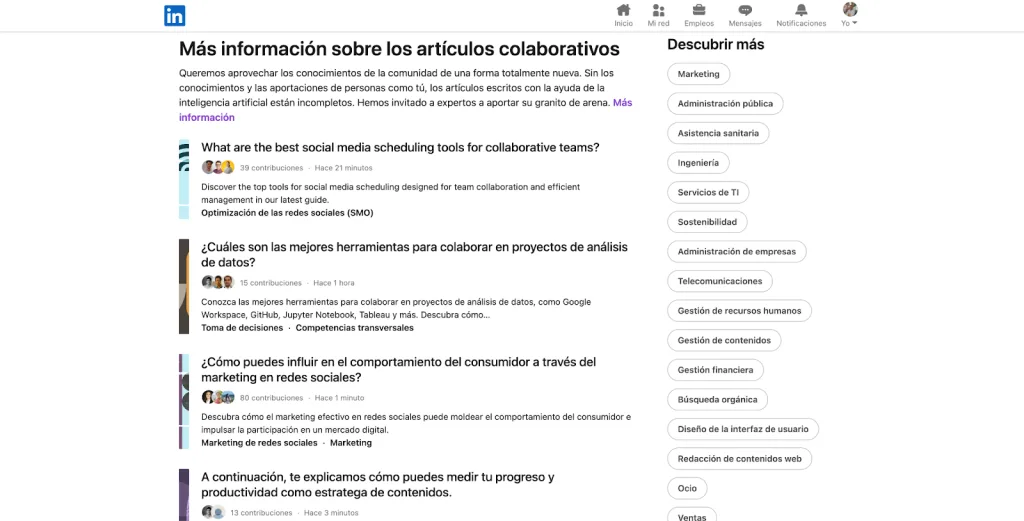Select Optimización de las redes sociales (SMO) tag
This screenshot has height=521, width=1024.
[287, 213]
